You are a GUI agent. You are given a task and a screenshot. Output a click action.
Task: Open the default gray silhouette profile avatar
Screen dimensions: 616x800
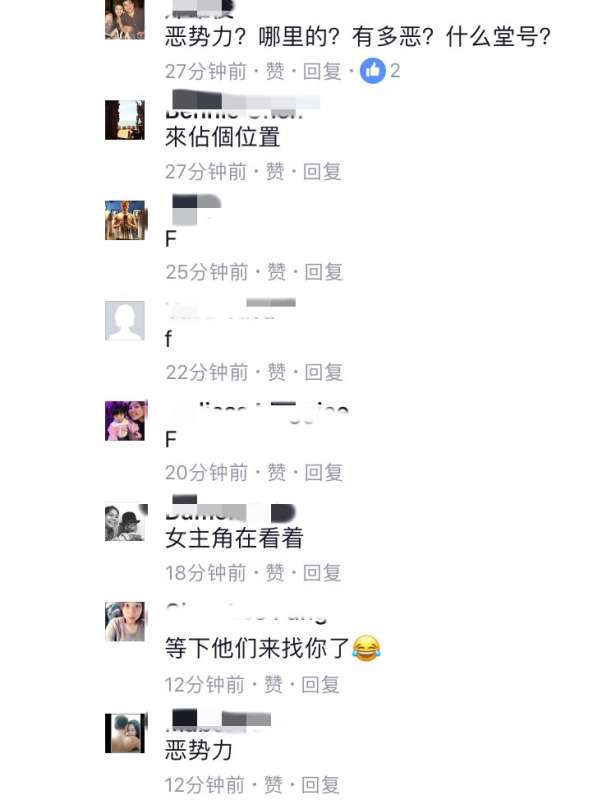pyautogui.click(x=125, y=321)
